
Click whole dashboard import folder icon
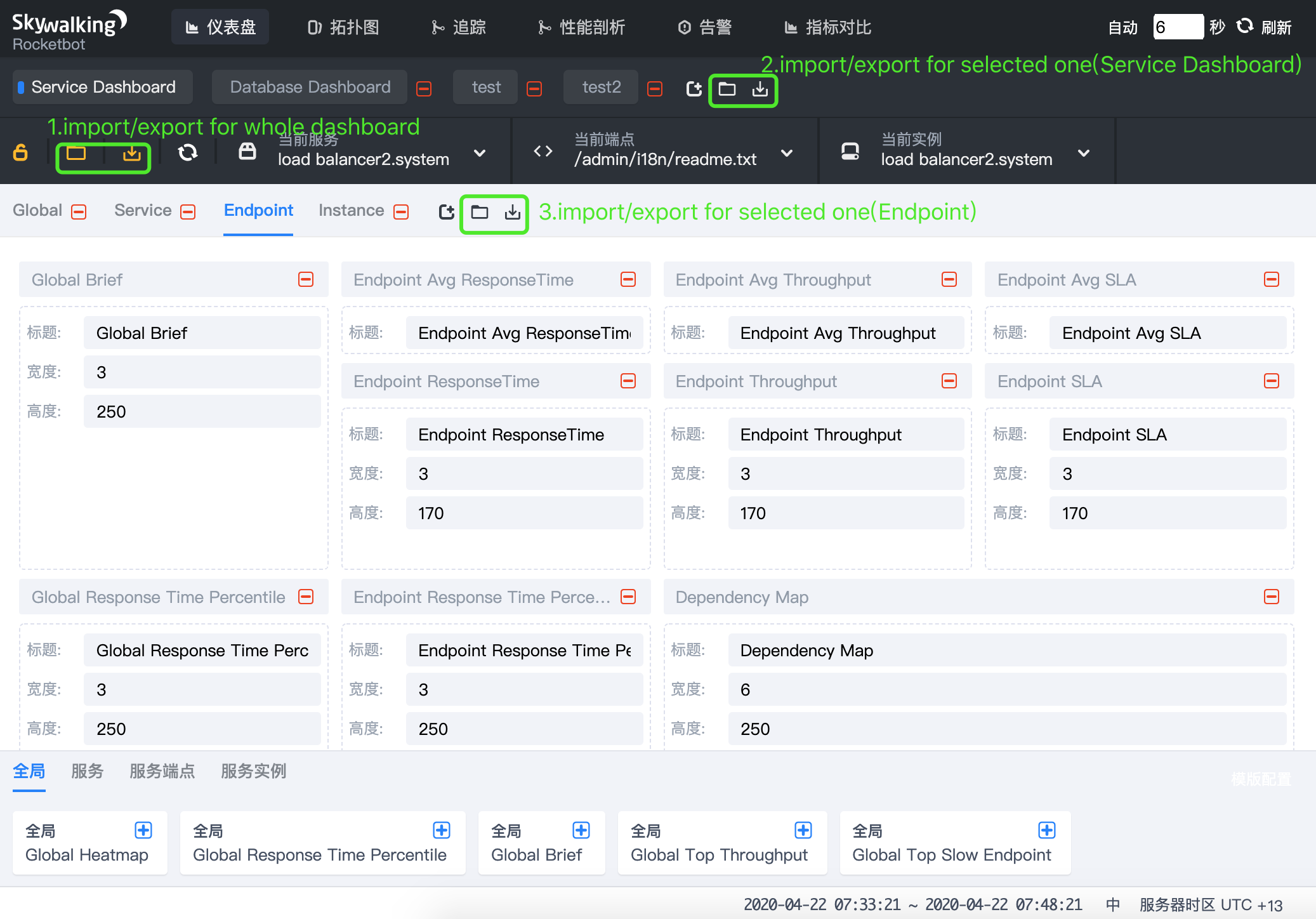tap(76, 153)
